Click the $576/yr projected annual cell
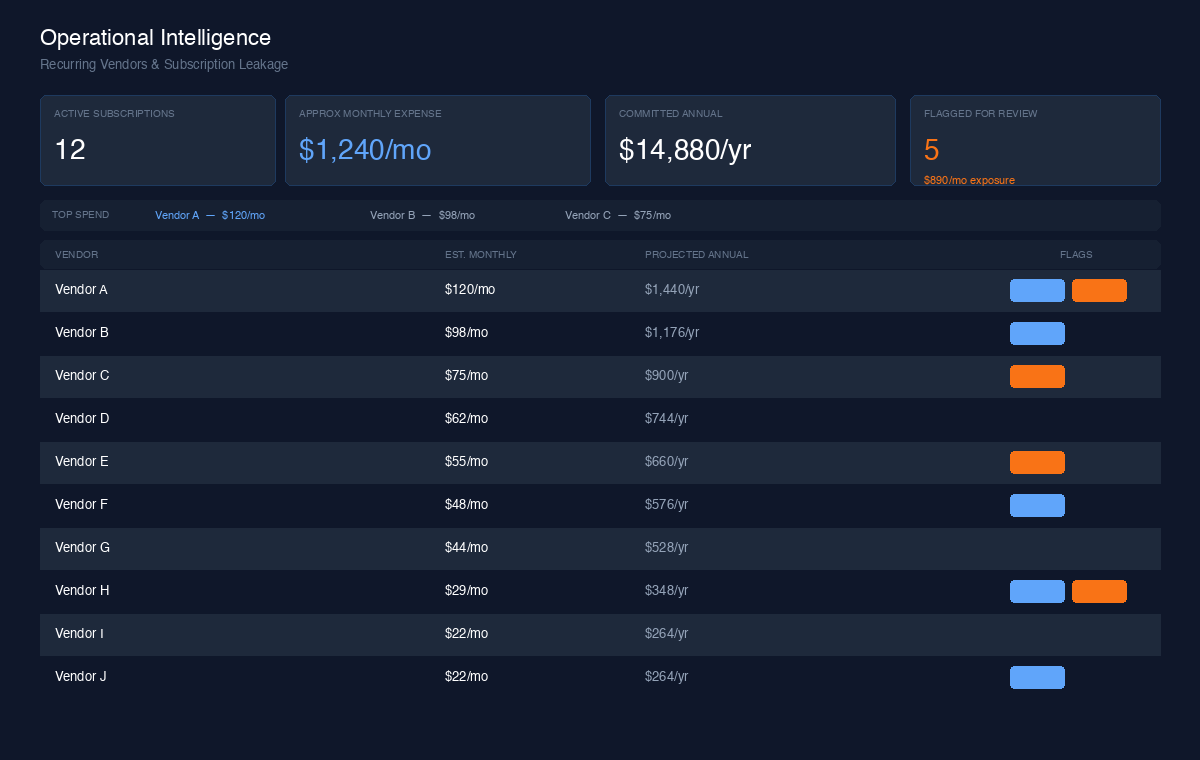Screen dimensions: 1200x760 pos(667,505)
